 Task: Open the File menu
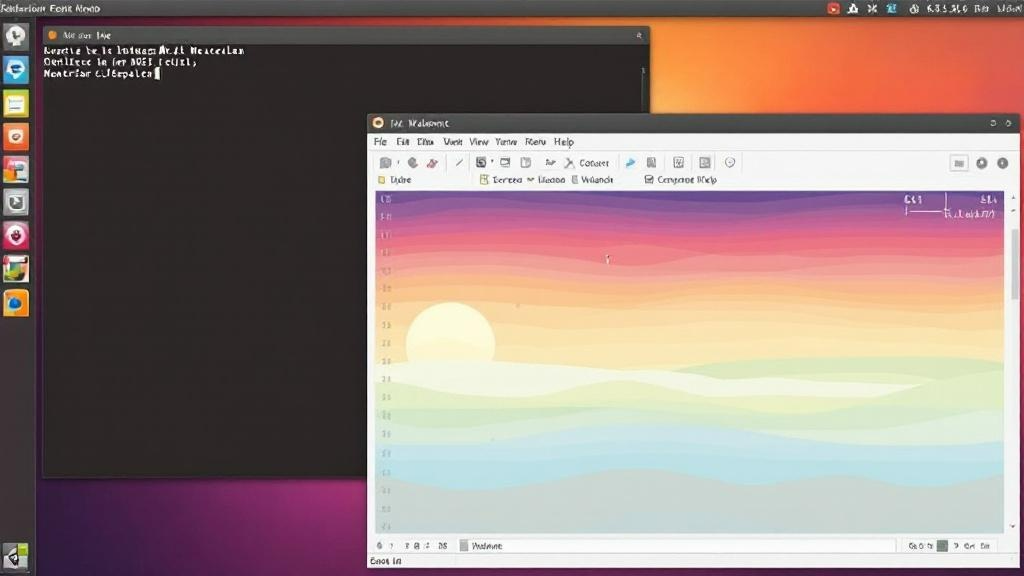[x=380, y=141]
